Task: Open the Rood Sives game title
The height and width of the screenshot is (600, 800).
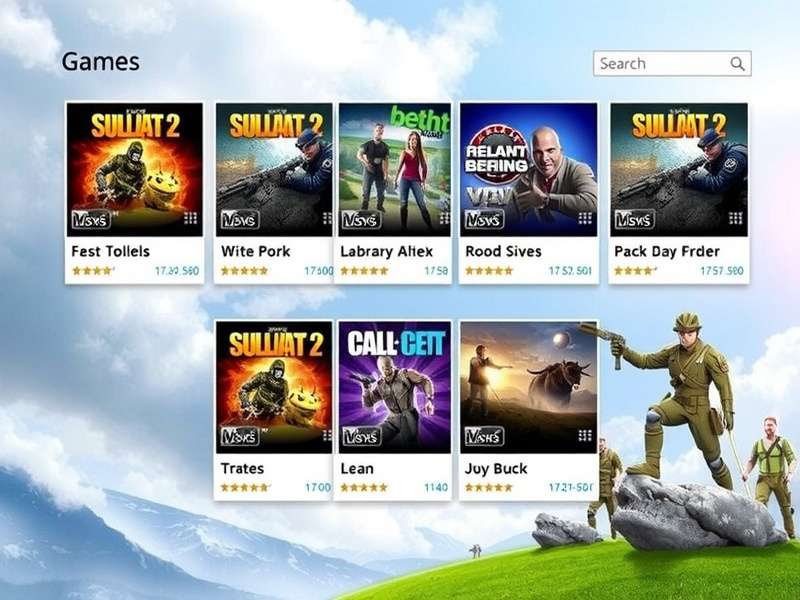Action: [503, 252]
